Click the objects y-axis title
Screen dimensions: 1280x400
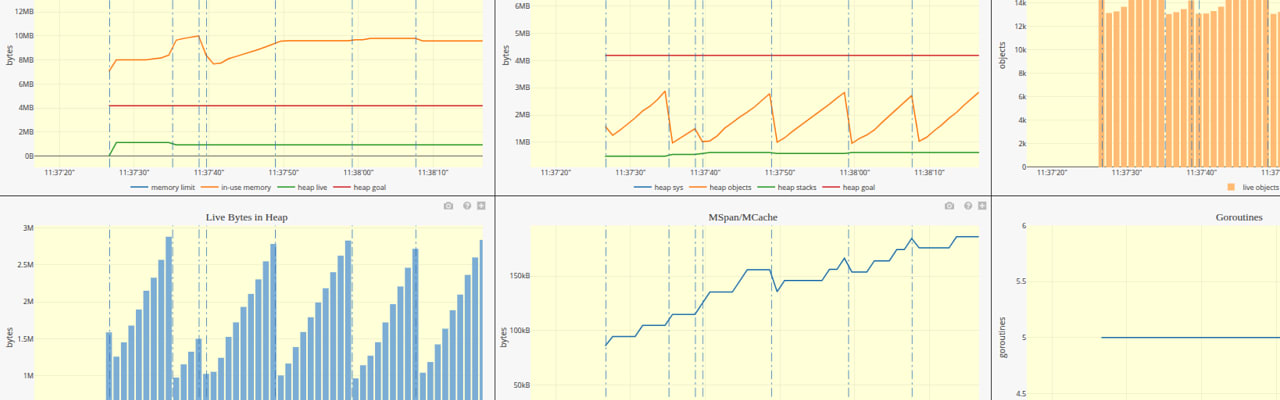[x=1003, y=54]
